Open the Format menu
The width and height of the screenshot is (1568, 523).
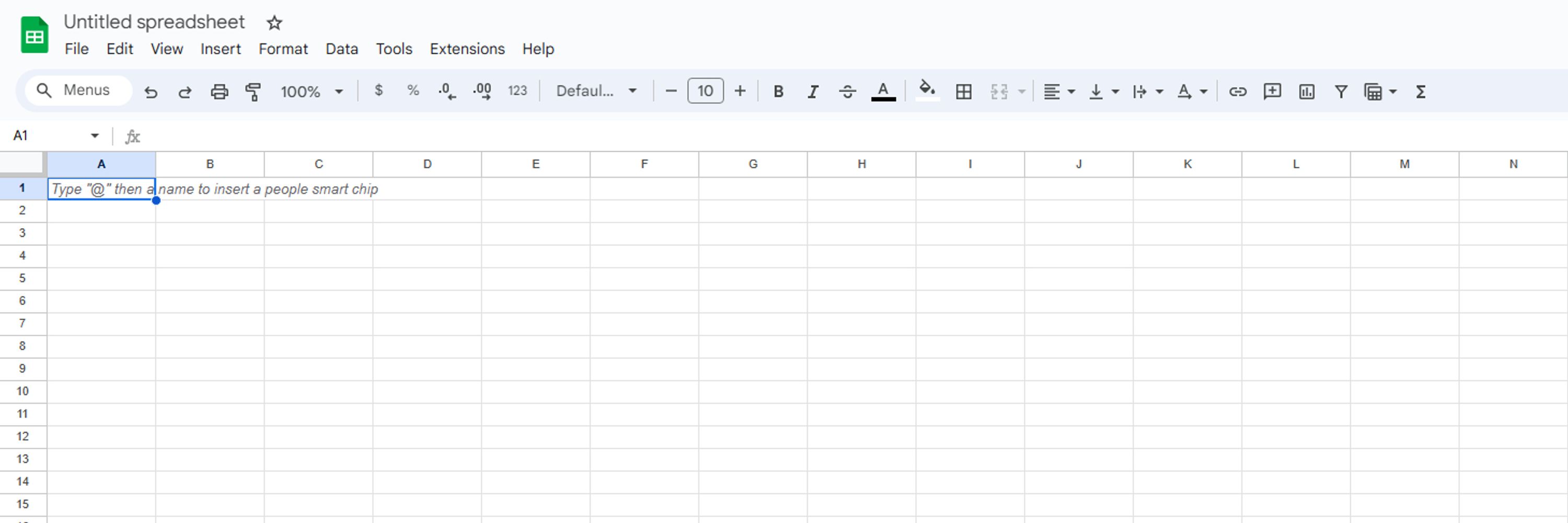[x=283, y=49]
